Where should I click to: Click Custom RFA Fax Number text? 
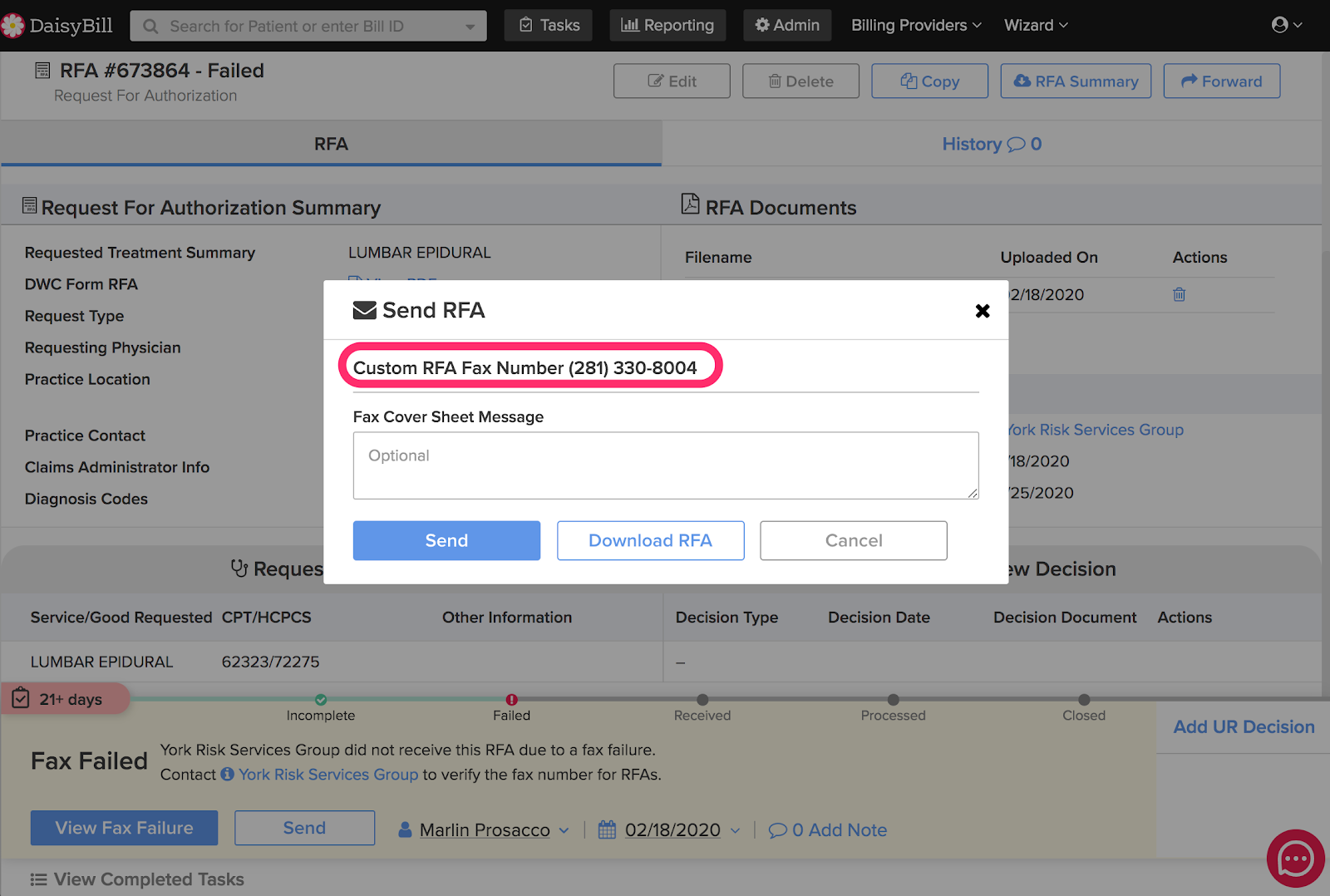coord(525,368)
